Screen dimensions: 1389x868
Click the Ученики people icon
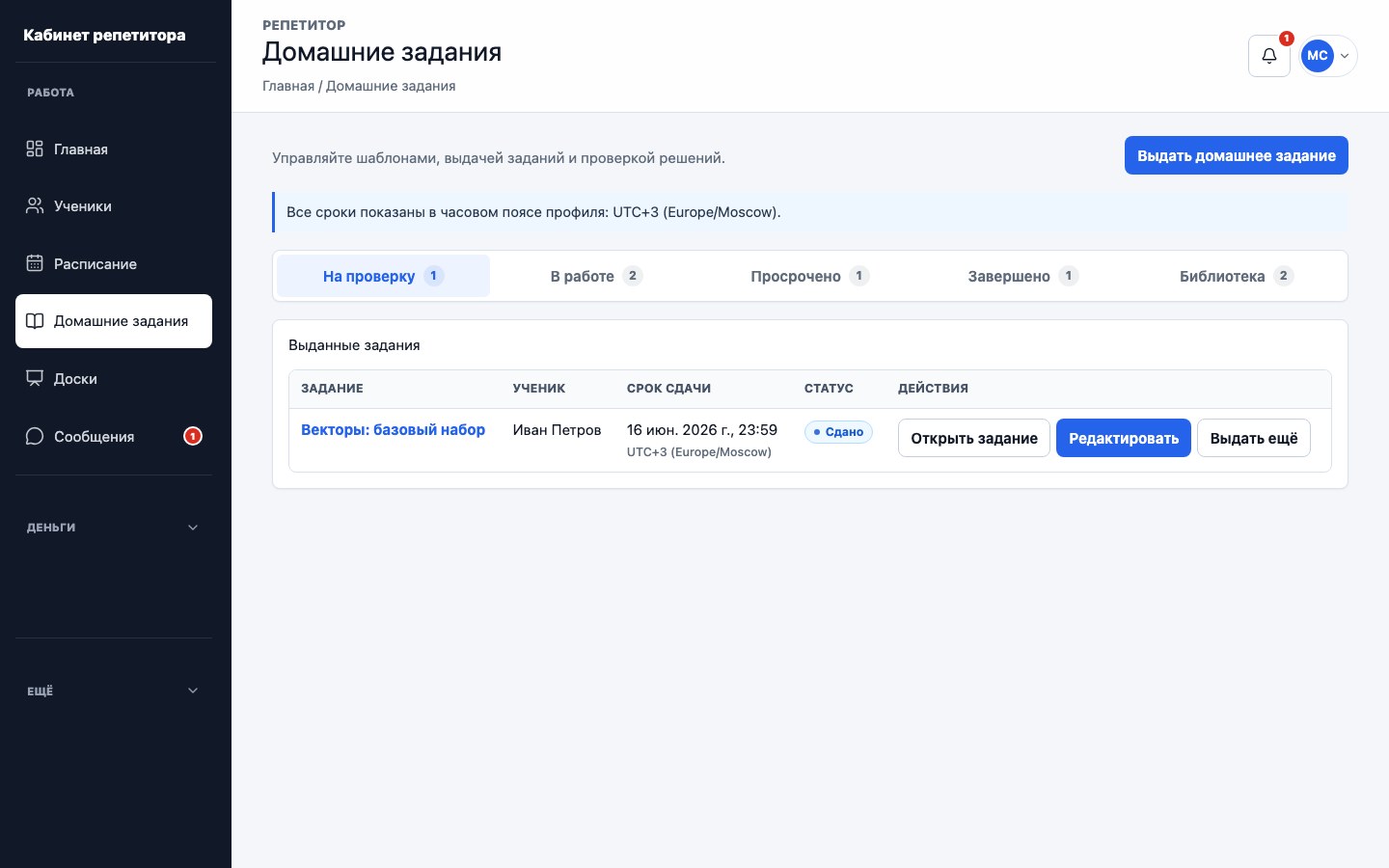pos(35,206)
